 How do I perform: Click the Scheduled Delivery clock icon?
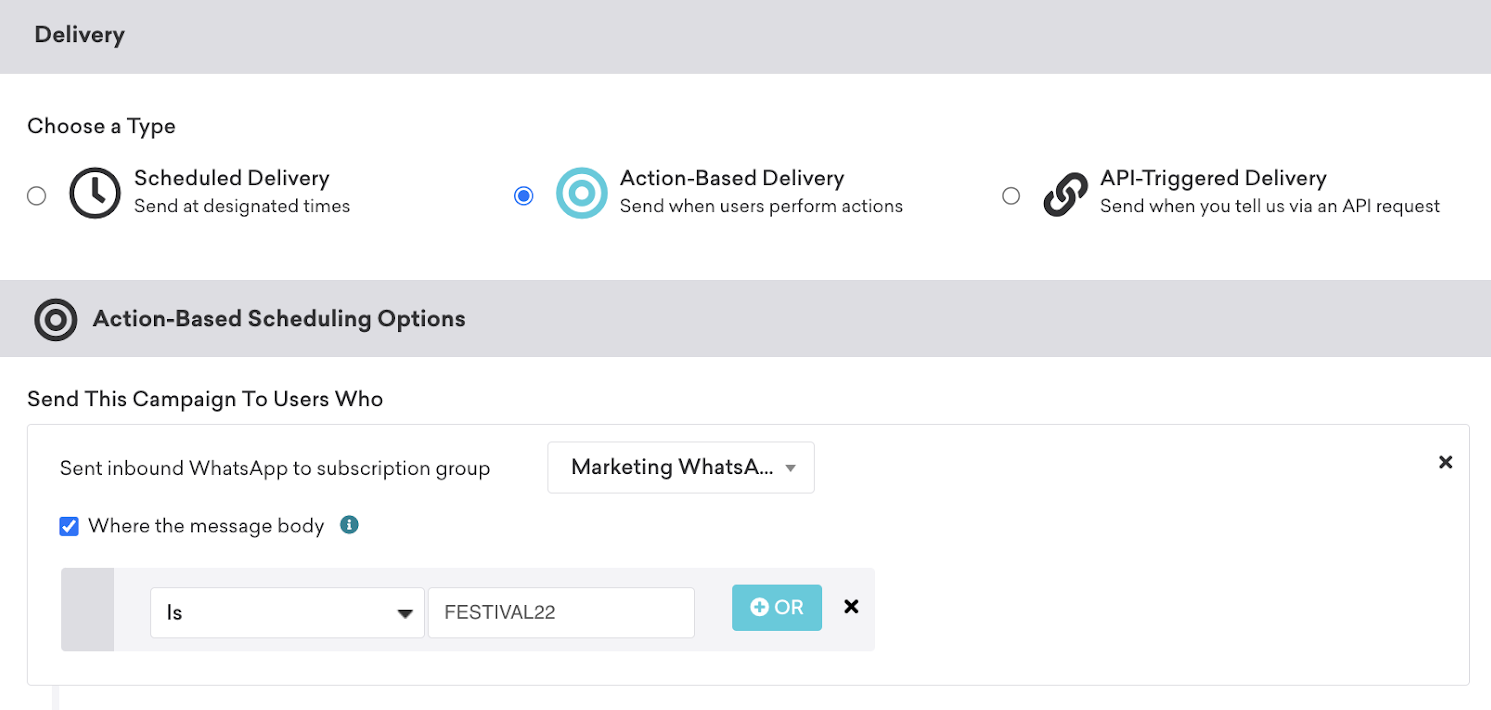point(95,194)
